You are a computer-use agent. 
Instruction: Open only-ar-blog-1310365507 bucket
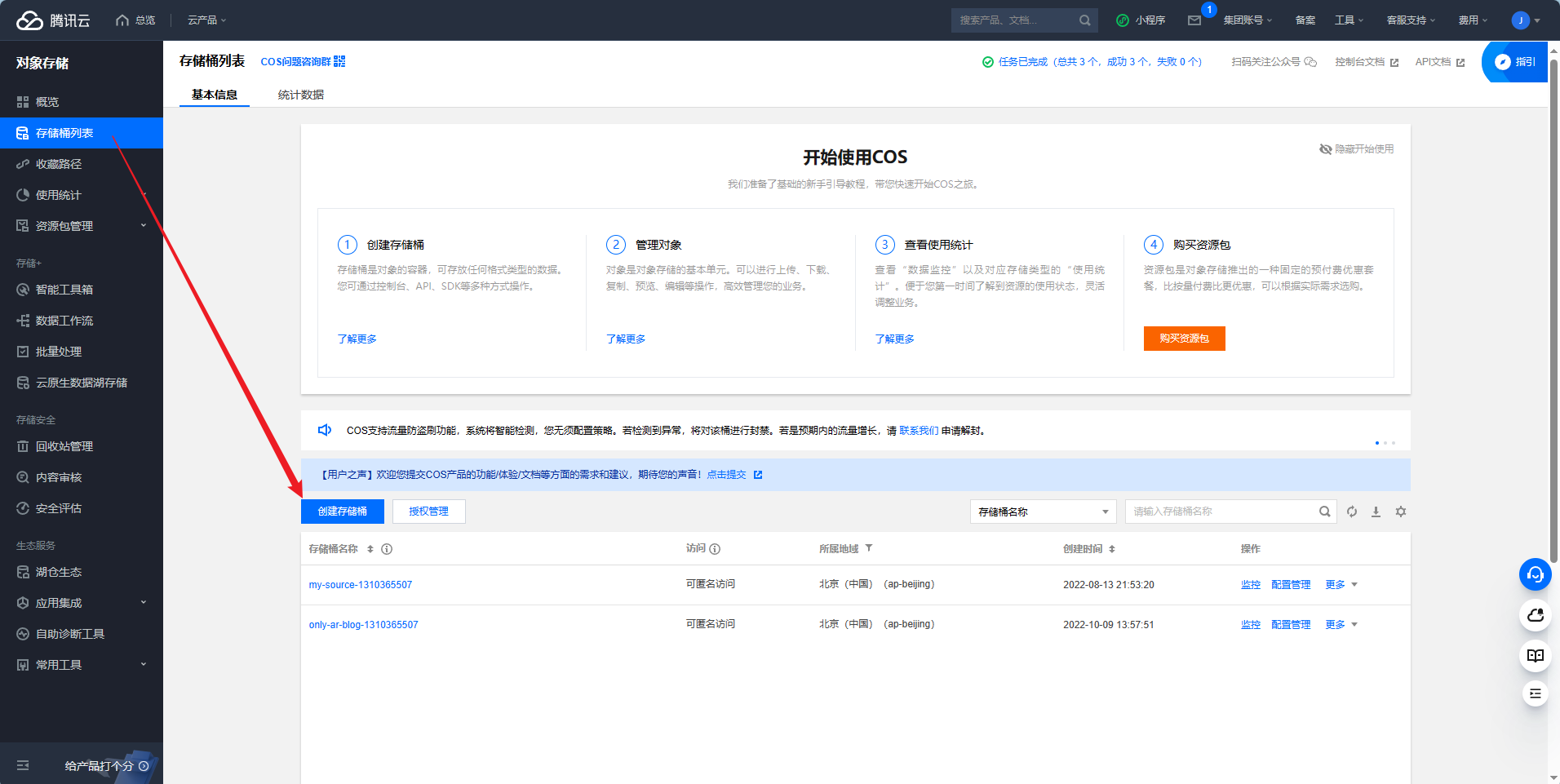[x=363, y=625]
